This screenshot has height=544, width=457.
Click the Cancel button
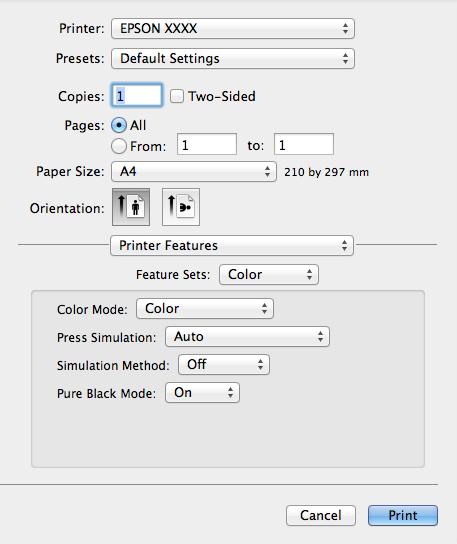click(x=321, y=516)
